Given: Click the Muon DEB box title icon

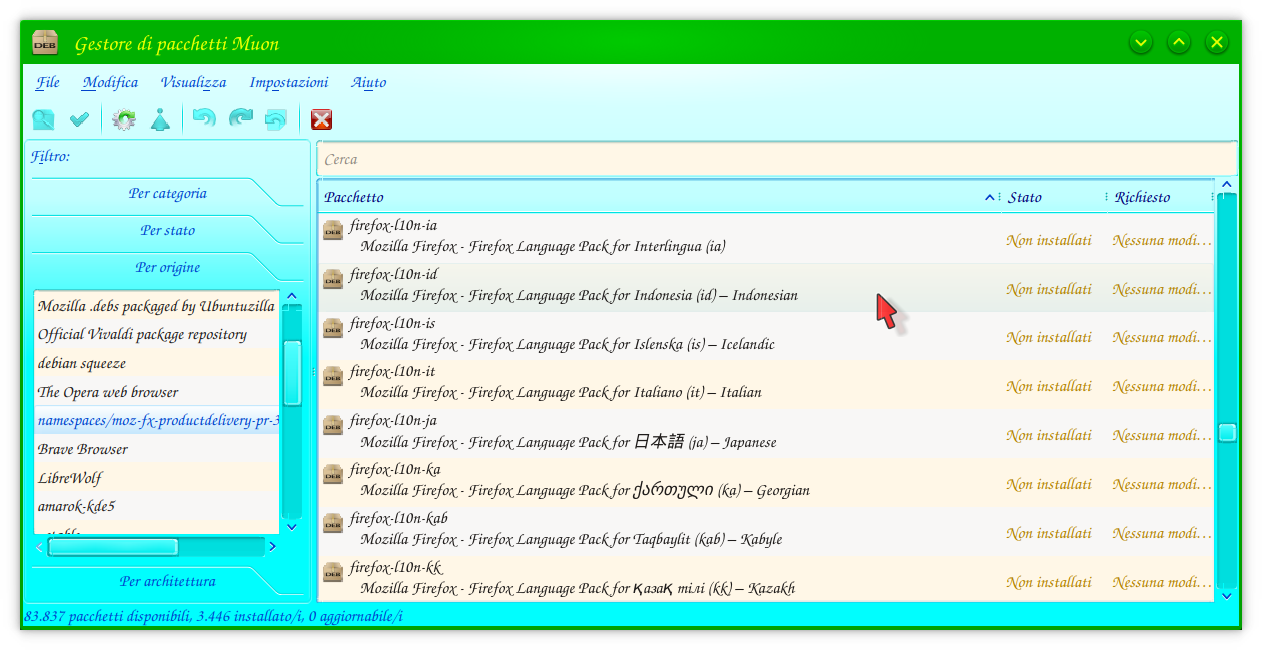Looking at the screenshot, I should (45, 43).
